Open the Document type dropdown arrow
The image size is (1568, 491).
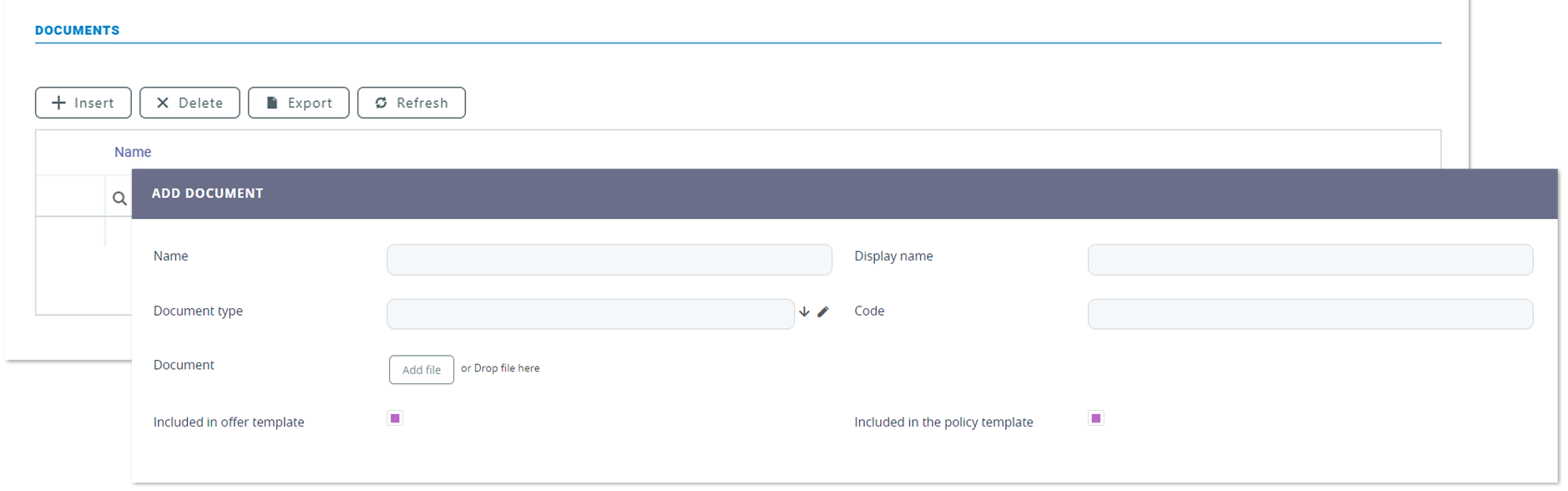click(804, 311)
